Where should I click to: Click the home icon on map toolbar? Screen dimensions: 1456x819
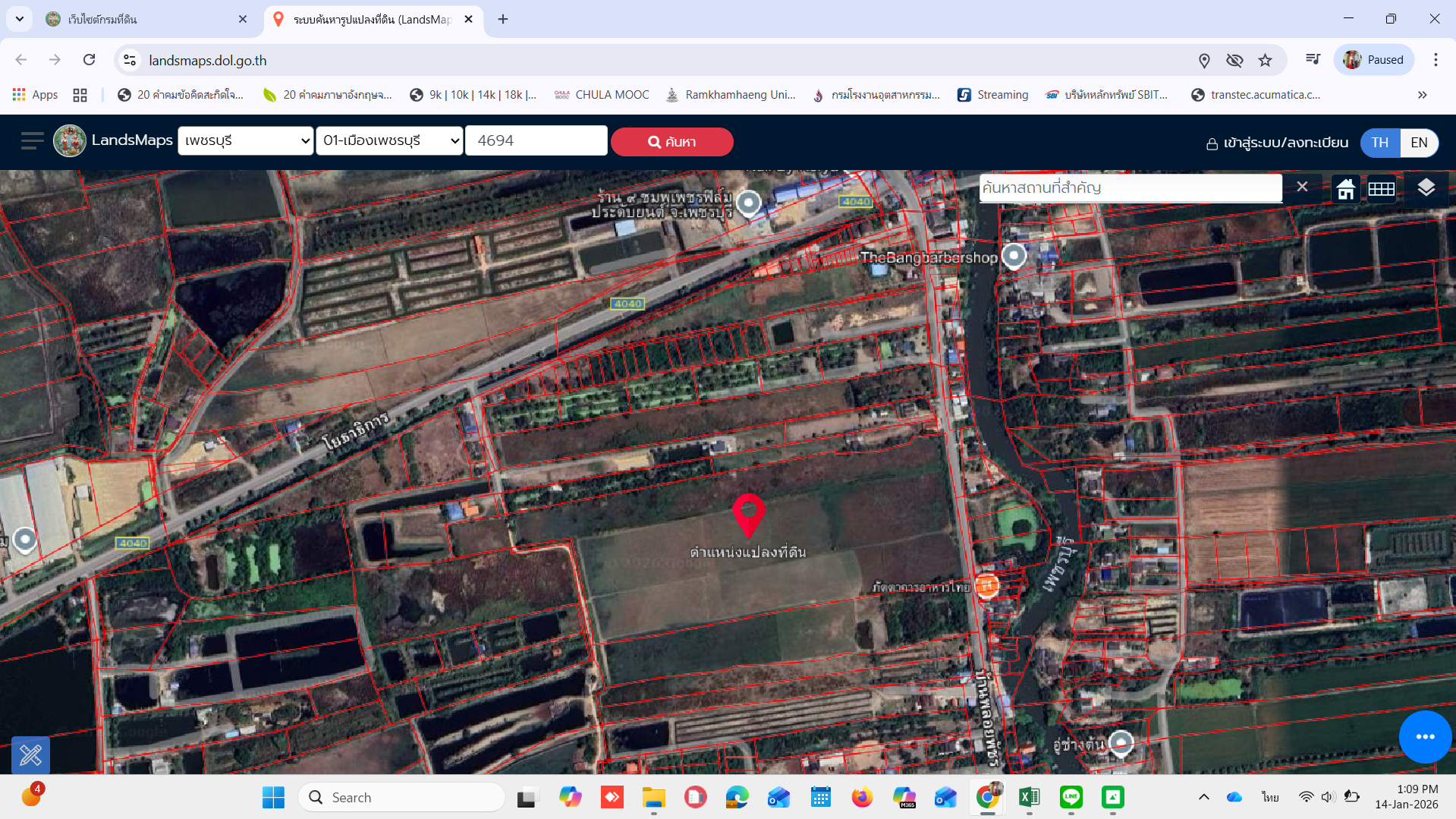1345,188
